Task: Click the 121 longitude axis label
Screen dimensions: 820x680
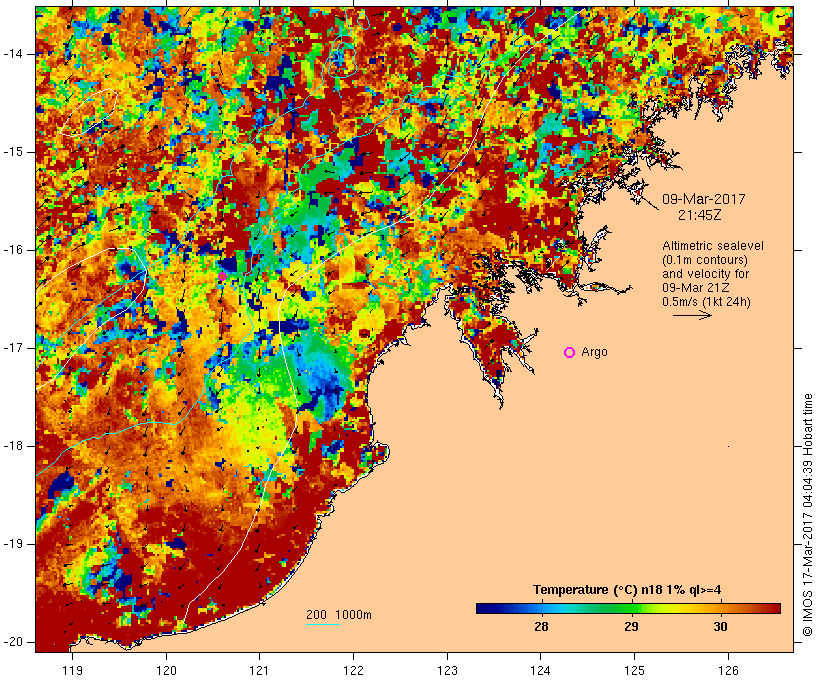Action: tap(260, 670)
